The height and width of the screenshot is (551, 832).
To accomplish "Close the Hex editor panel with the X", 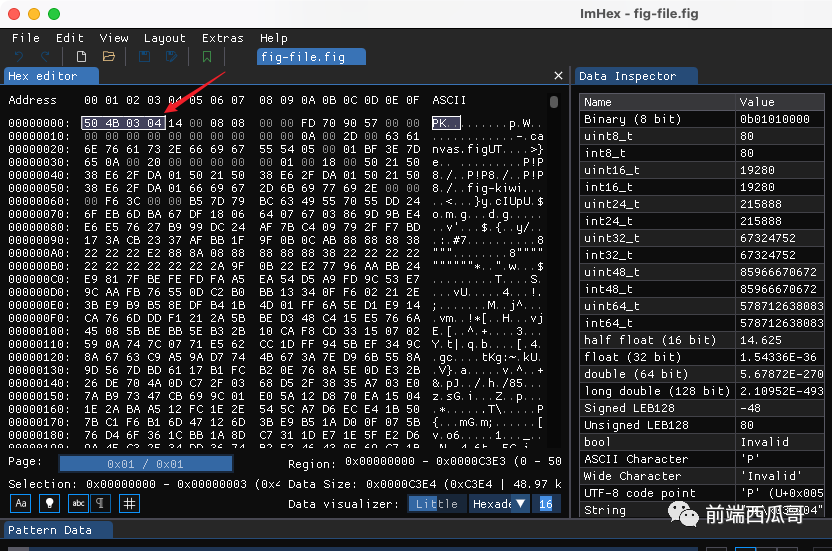I will pos(559,76).
